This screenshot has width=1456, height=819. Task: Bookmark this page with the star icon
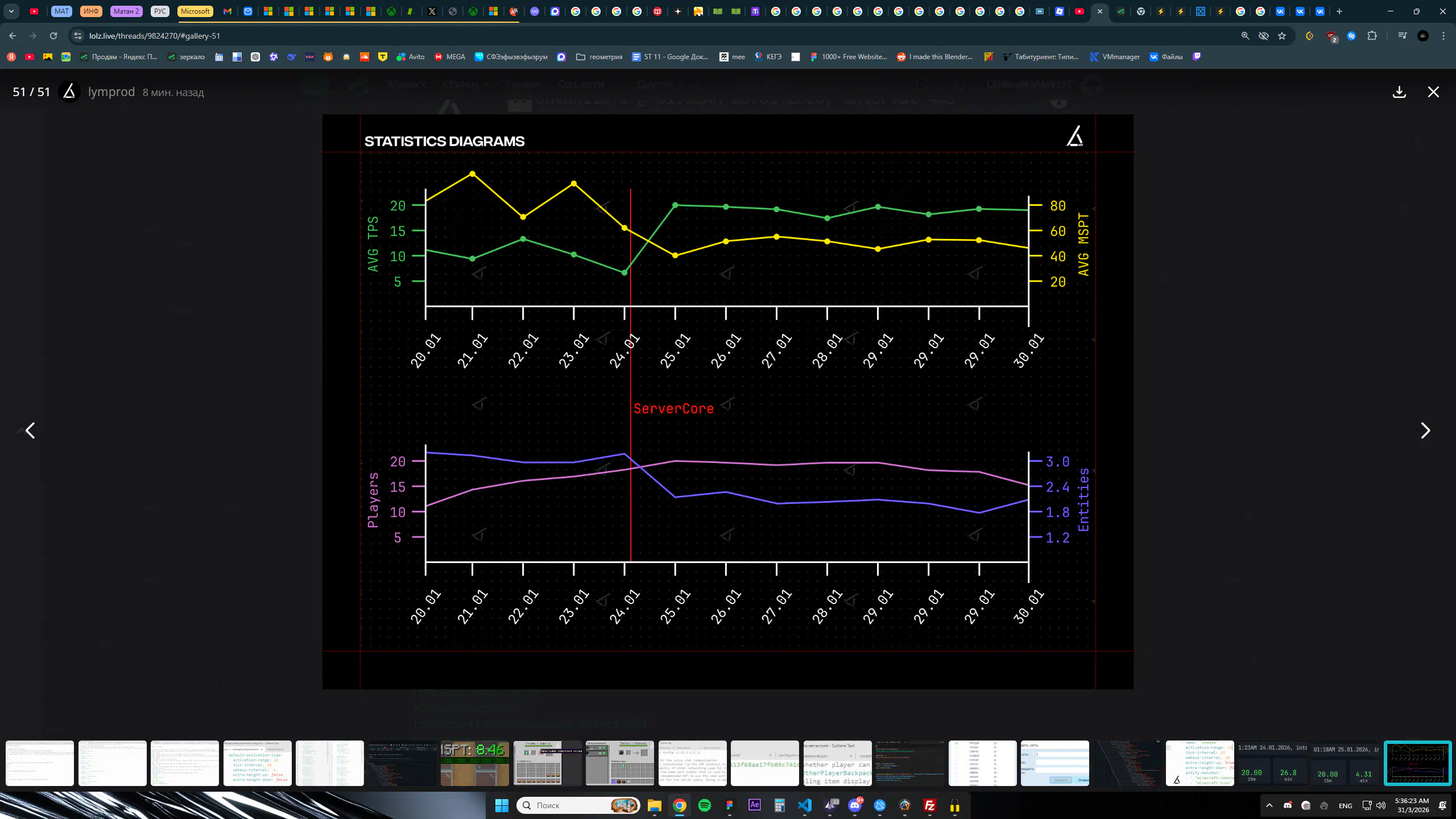click(1282, 36)
